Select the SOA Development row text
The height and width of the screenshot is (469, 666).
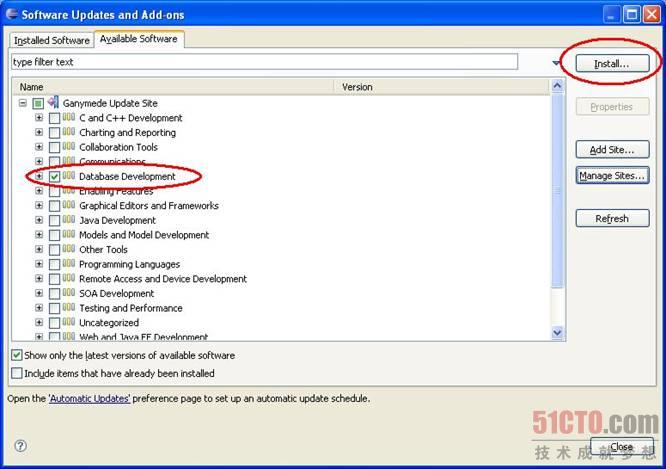(x=116, y=294)
